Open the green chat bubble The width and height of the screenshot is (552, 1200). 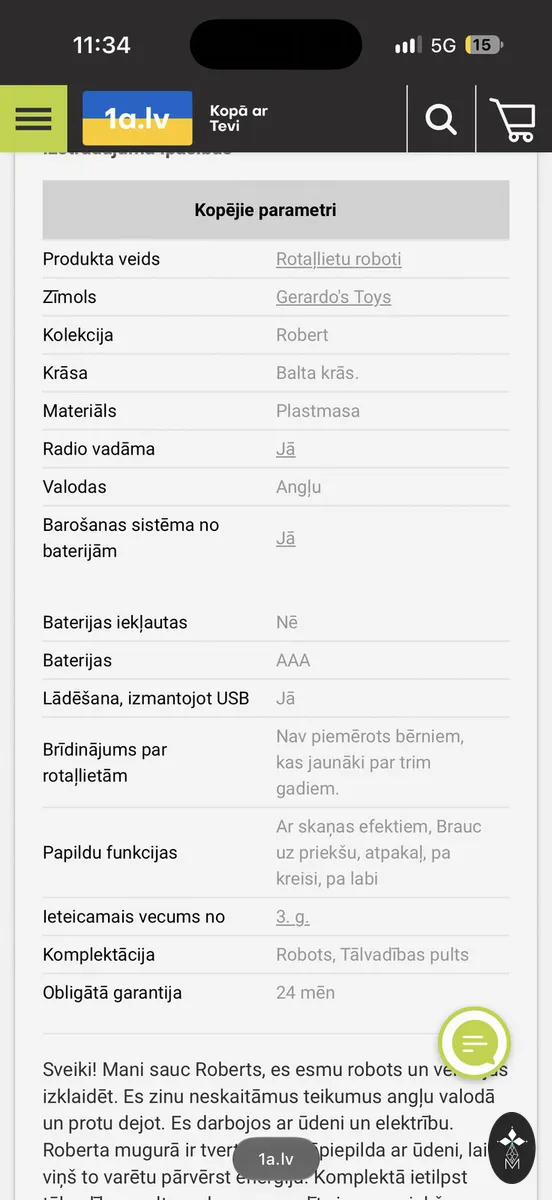tap(475, 1044)
